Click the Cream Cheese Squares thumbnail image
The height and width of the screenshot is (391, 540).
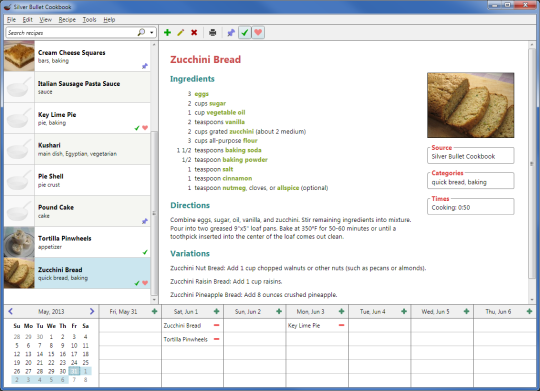coord(19,56)
